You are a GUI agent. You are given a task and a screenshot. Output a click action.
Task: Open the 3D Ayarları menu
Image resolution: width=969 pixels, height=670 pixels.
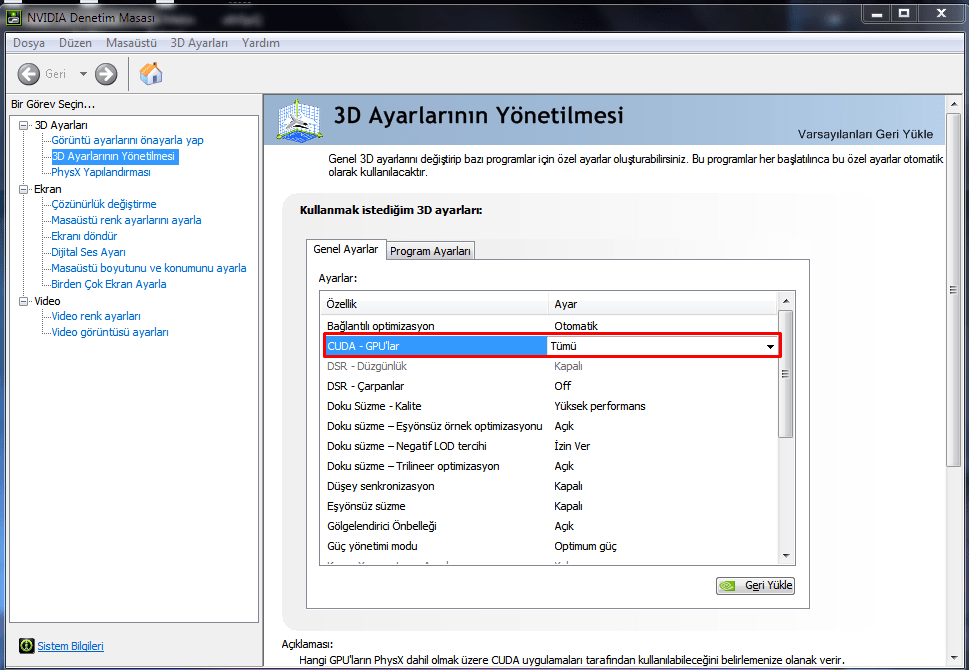coord(199,43)
